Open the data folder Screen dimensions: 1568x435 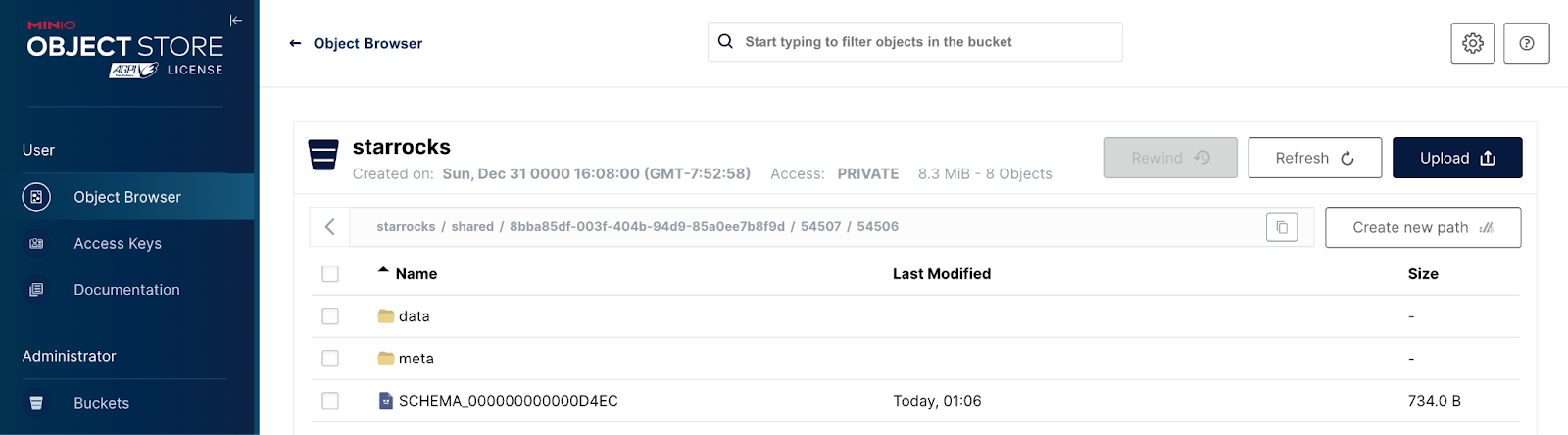[415, 316]
